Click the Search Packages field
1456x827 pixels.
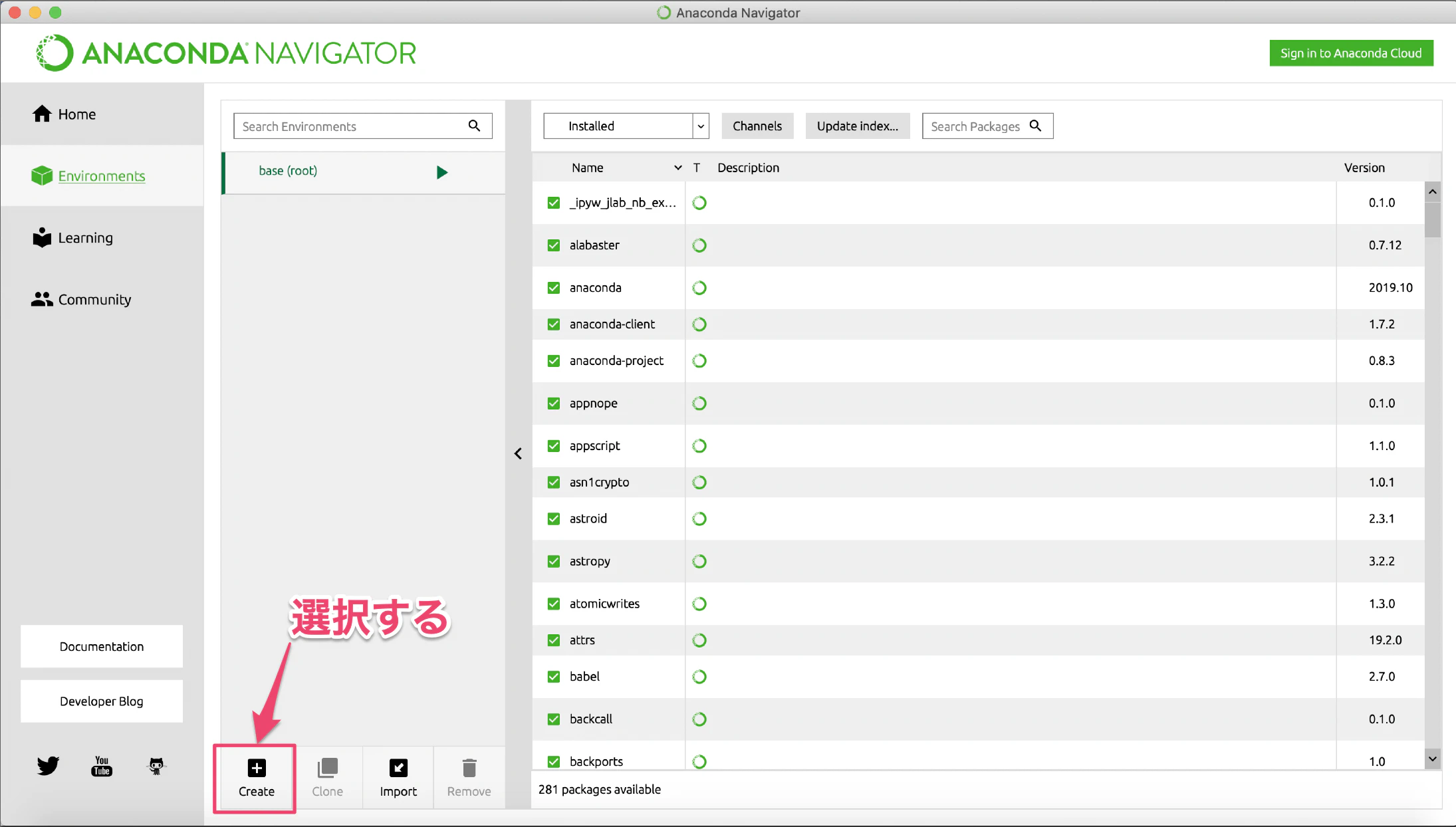(988, 126)
